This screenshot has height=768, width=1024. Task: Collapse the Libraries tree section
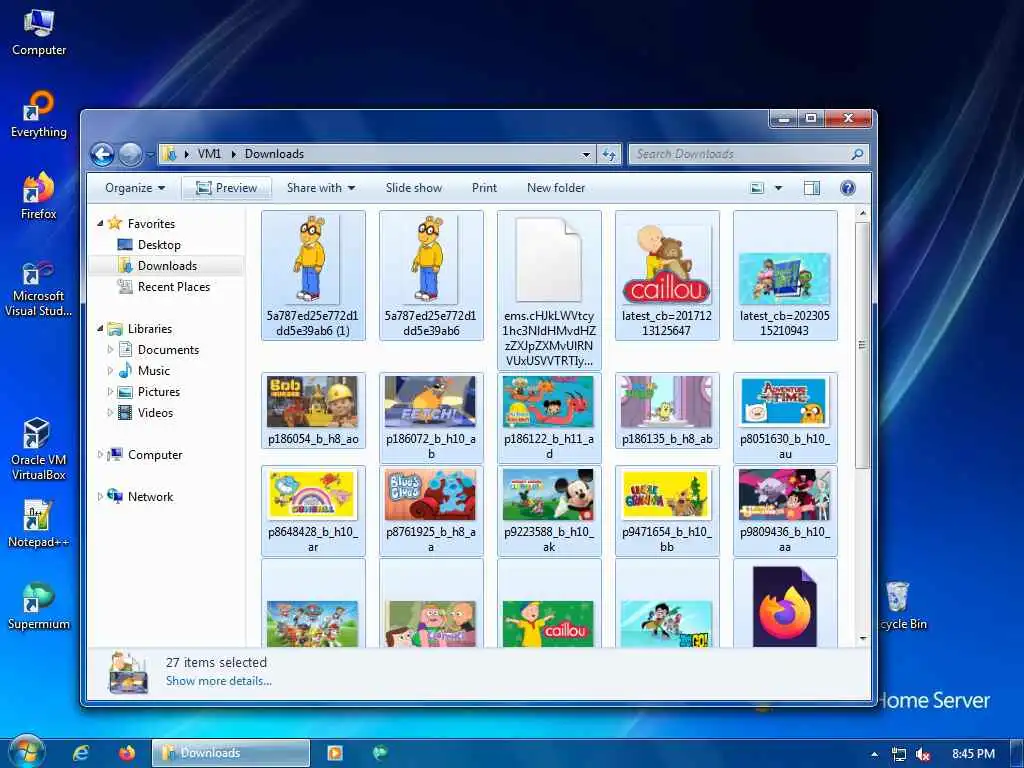100,328
